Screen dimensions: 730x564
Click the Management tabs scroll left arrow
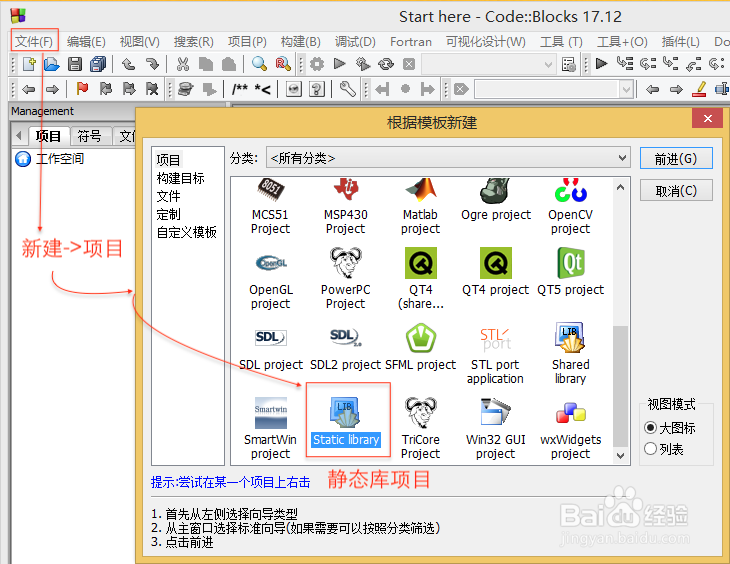[x=19, y=136]
